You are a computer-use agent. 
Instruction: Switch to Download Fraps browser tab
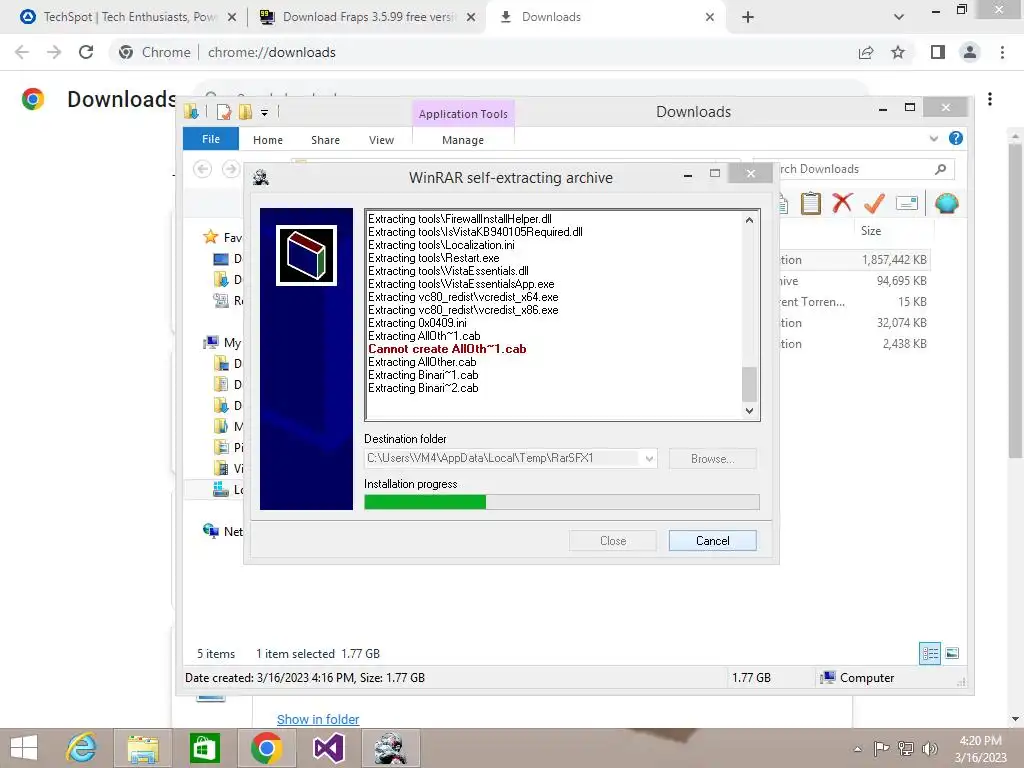[x=367, y=17]
